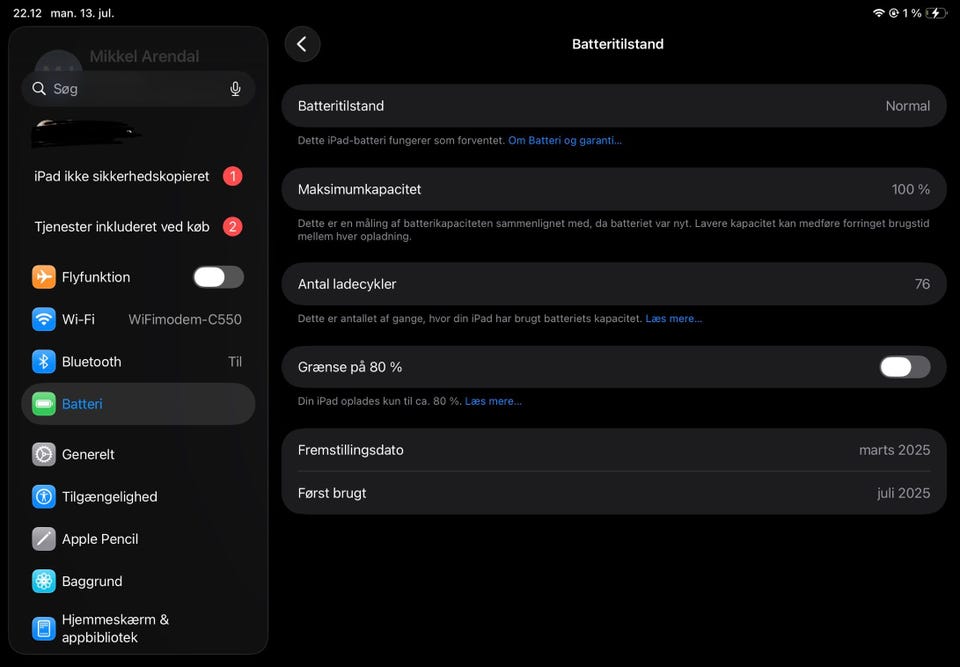The width and height of the screenshot is (960, 667).
Task: Tap the battery charging status indicator
Action: tap(936, 13)
